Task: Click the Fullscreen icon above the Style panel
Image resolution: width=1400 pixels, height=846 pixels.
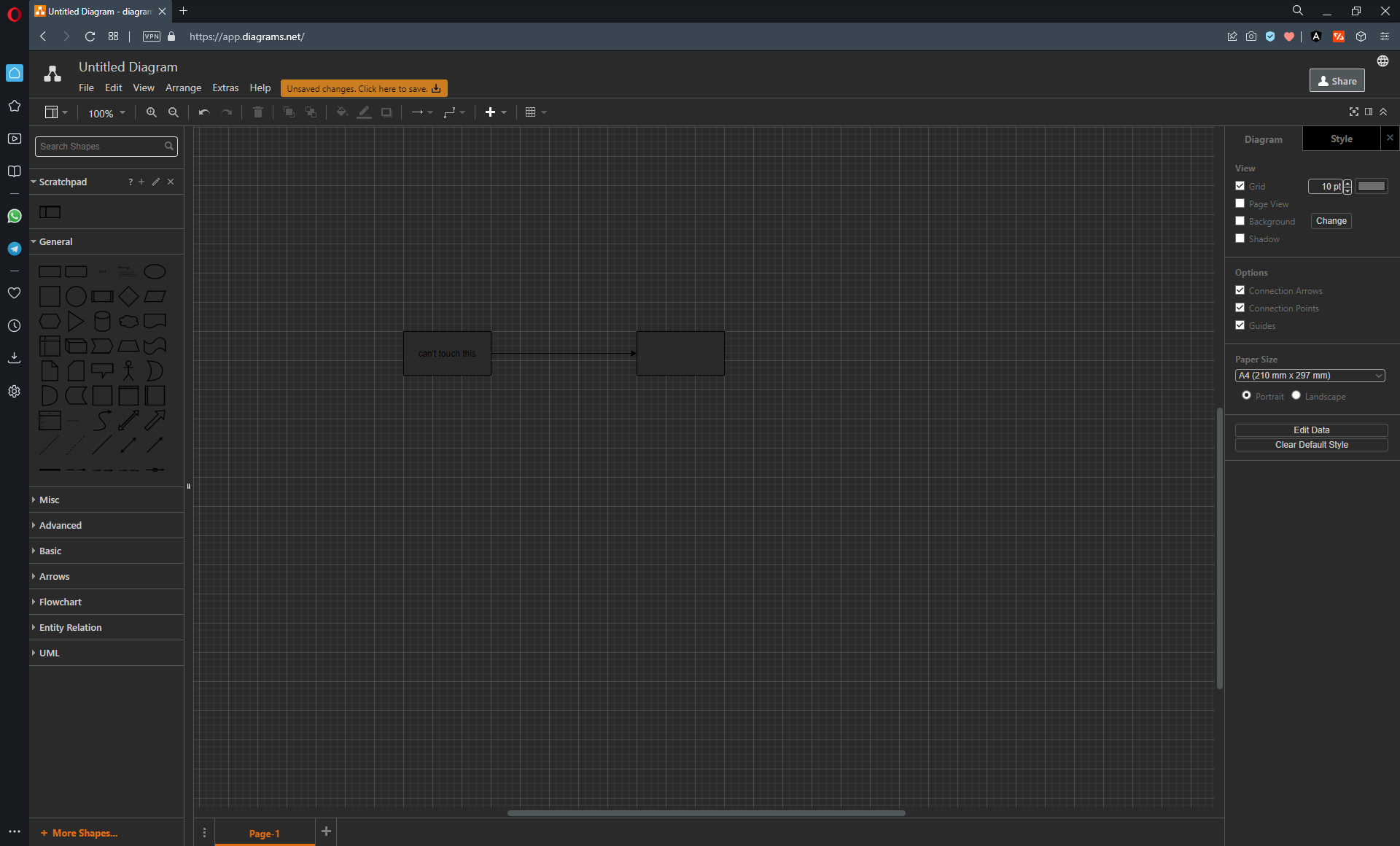Action: [x=1354, y=112]
